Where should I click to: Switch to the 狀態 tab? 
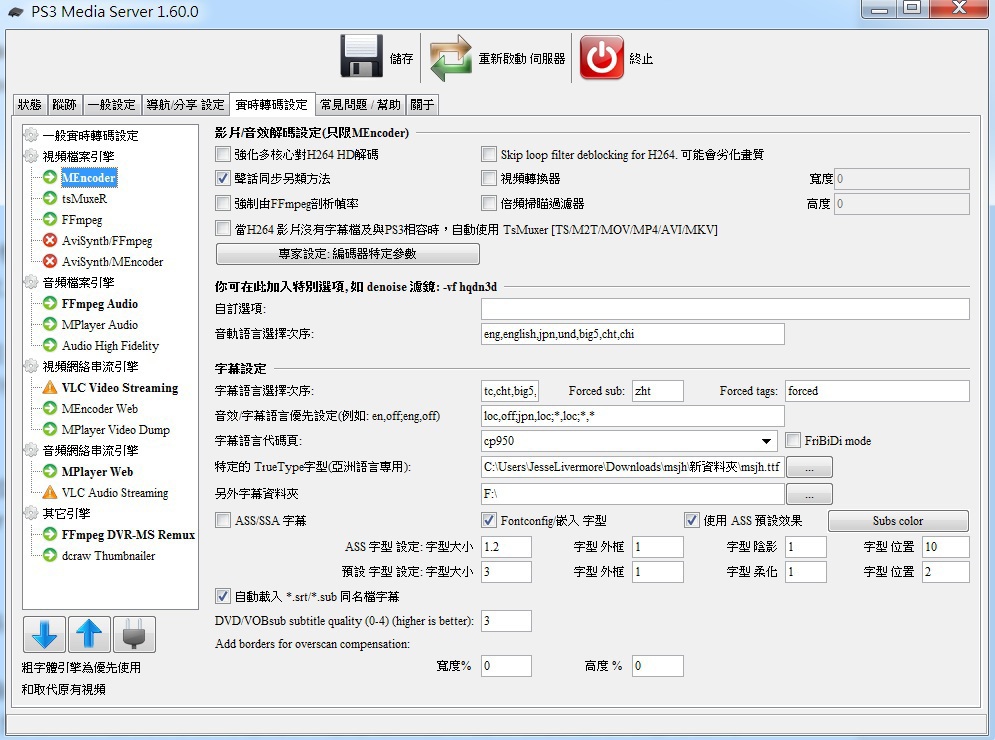click(x=30, y=104)
